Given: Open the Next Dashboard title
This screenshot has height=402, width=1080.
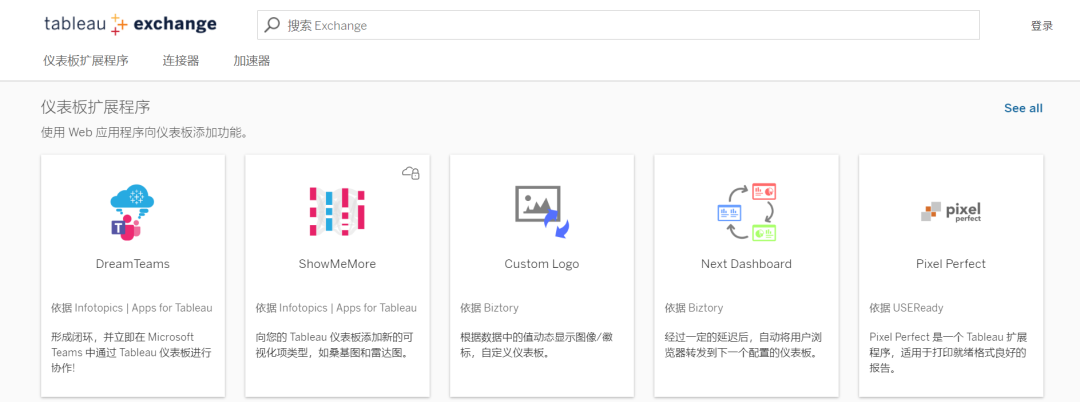Looking at the screenshot, I should coord(746,264).
